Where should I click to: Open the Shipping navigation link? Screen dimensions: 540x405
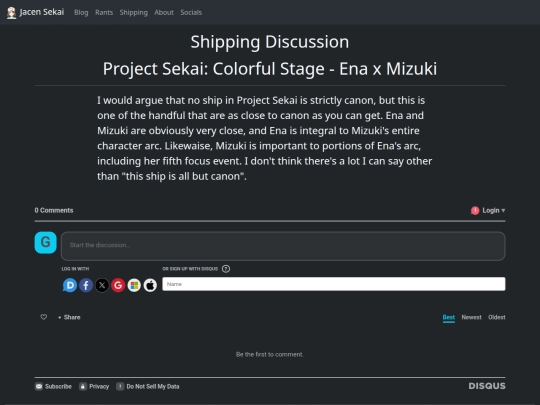pos(134,12)
